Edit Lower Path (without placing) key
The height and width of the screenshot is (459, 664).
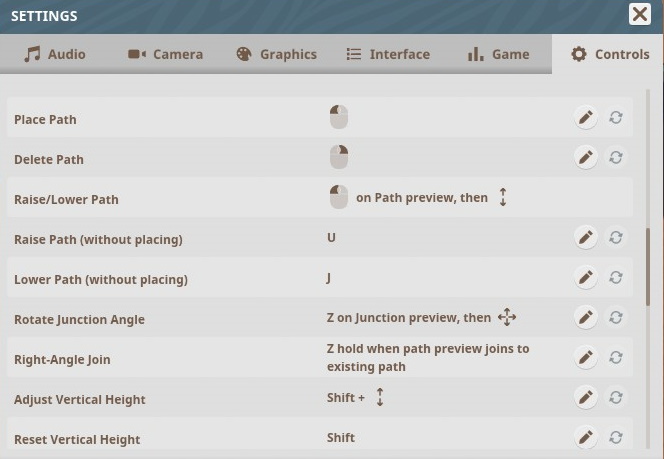586,278
